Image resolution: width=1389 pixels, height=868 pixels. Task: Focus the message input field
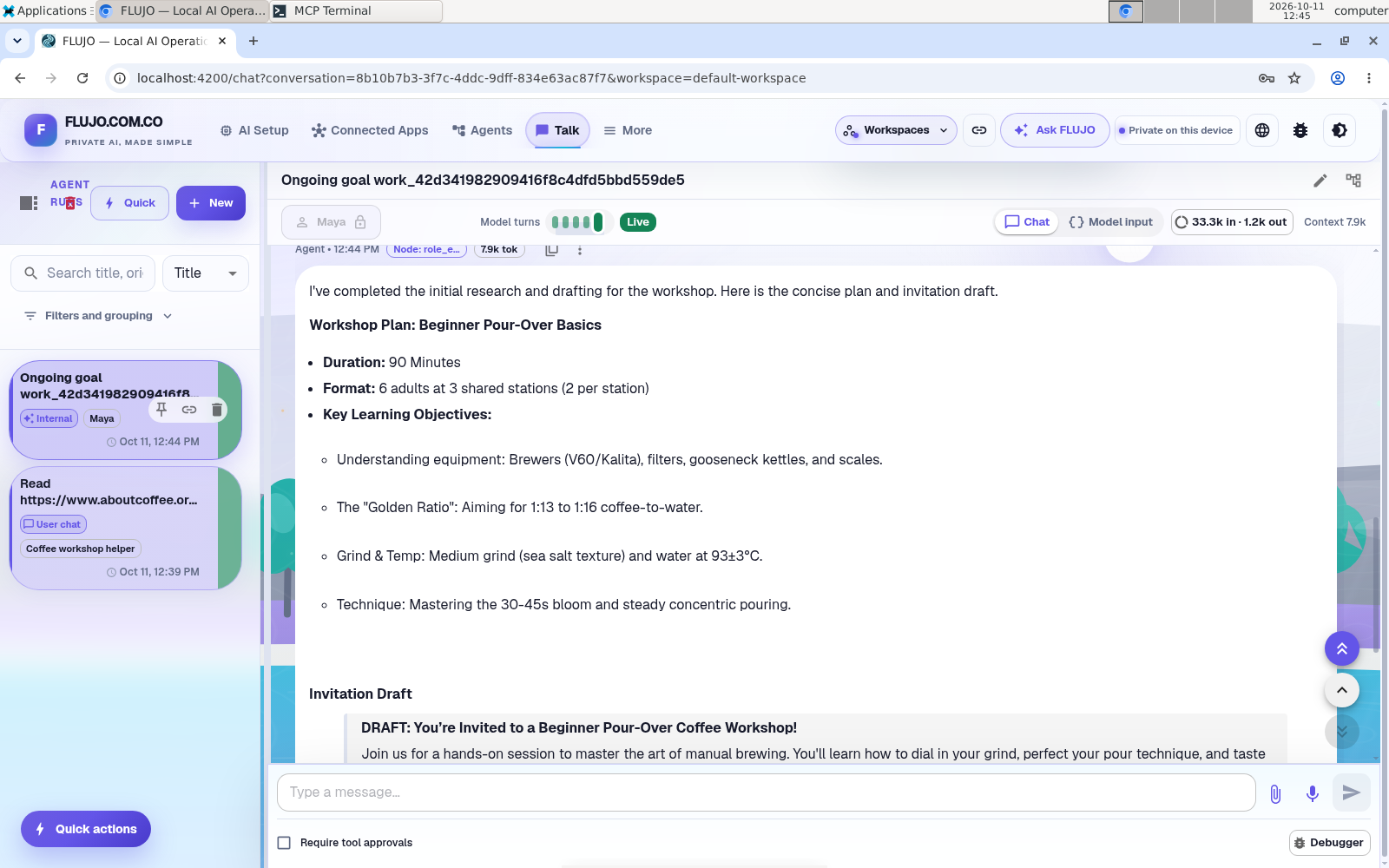tap(767, 792)
